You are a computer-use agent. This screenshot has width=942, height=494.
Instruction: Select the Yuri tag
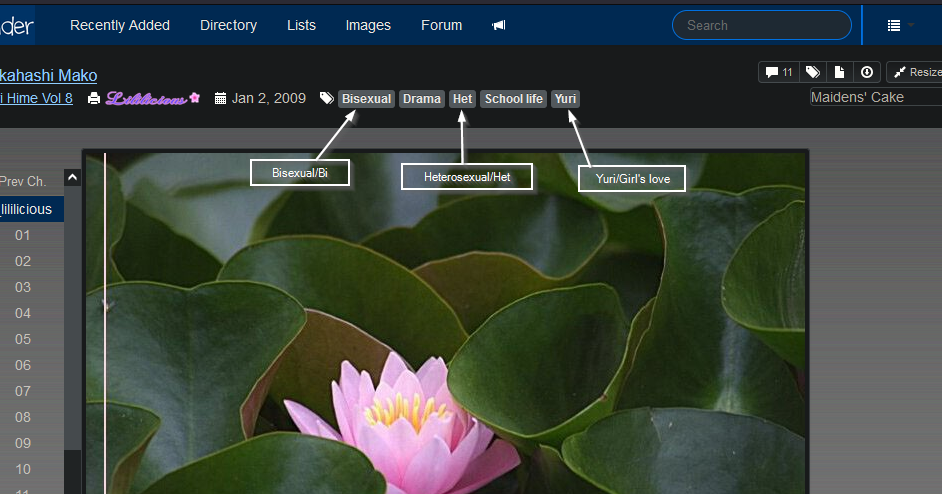[x=565, y=99]
